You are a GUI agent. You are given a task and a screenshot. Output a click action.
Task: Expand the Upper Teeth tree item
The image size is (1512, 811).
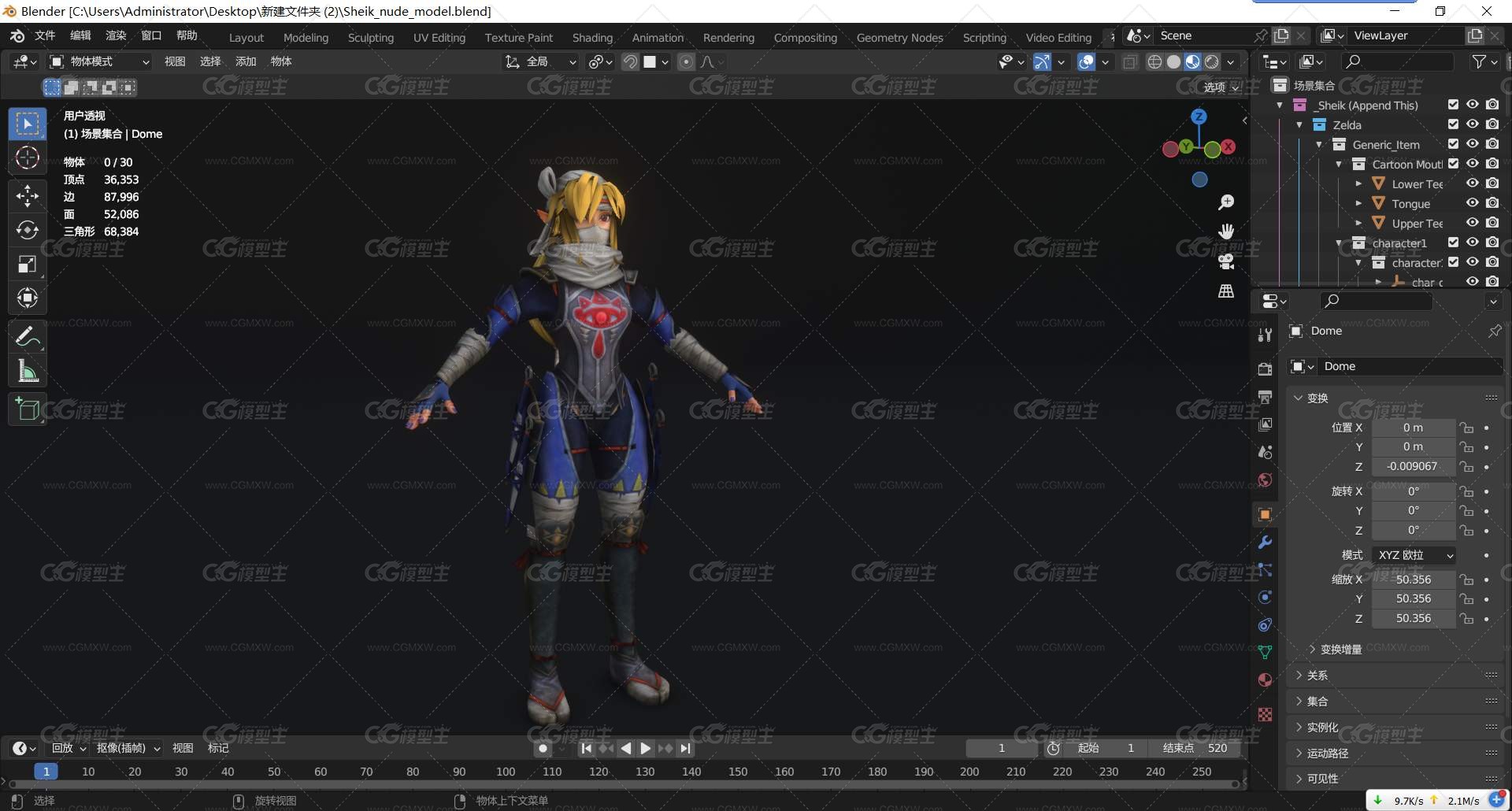coord(1358,223)
